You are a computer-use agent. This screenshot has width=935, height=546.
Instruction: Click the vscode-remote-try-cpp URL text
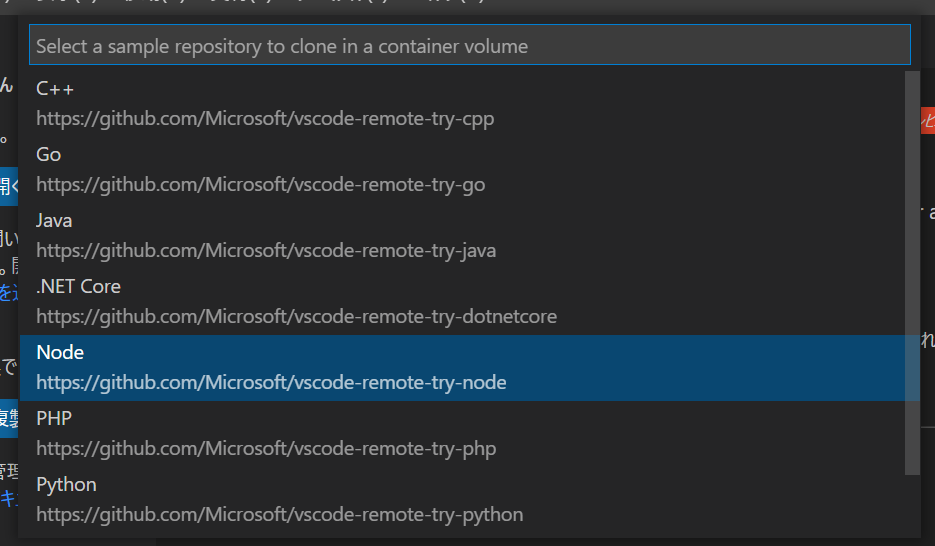tap(265, 119)
